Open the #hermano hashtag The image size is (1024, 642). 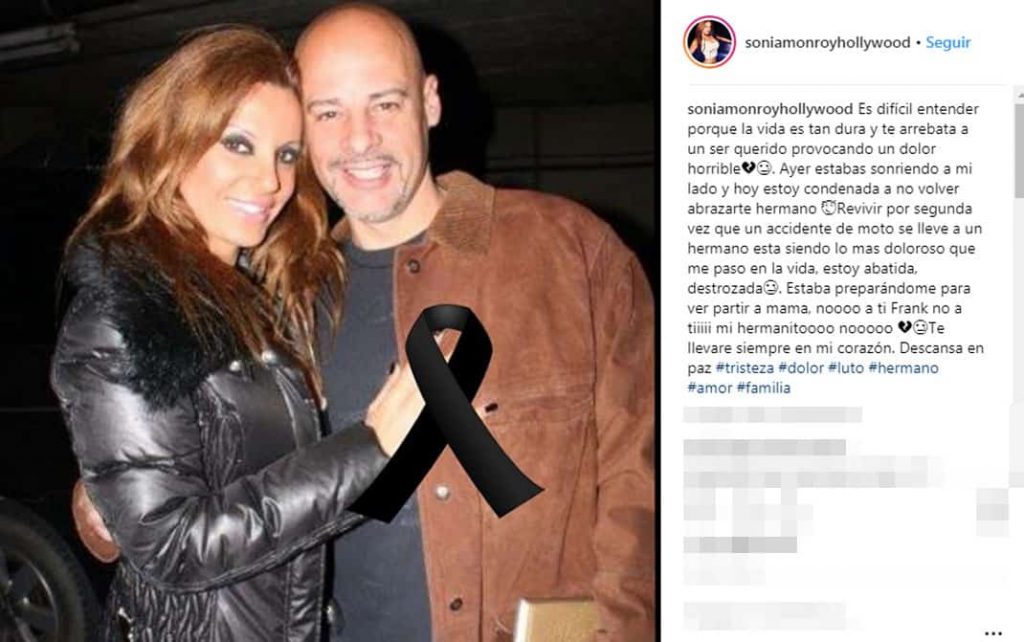point(903,368)
